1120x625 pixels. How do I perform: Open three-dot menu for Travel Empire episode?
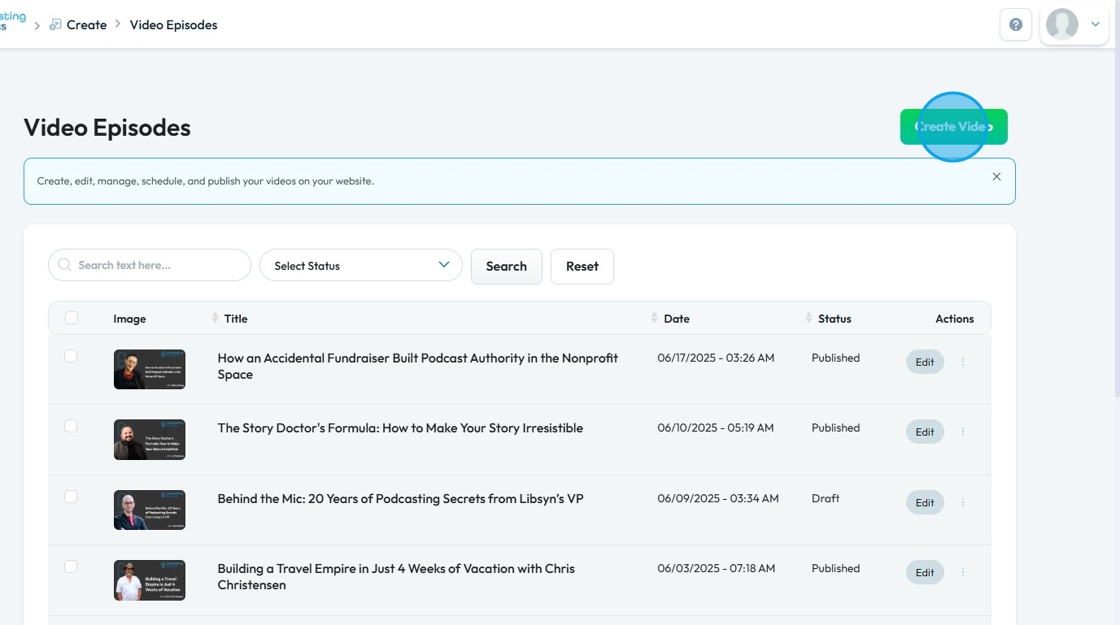pyautogui.click(x=963, y=573)
